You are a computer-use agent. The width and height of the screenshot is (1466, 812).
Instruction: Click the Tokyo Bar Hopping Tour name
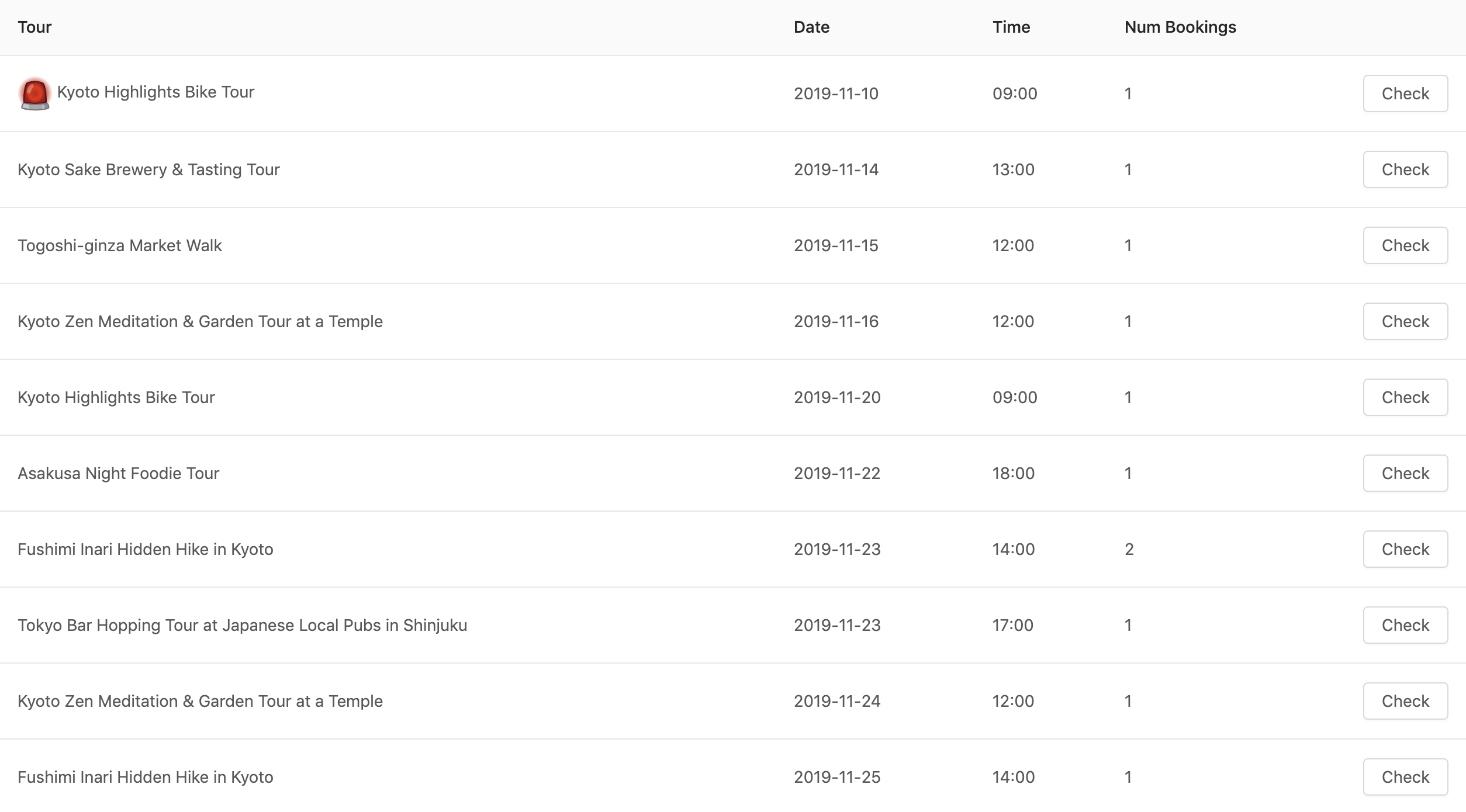click(242, 625)
